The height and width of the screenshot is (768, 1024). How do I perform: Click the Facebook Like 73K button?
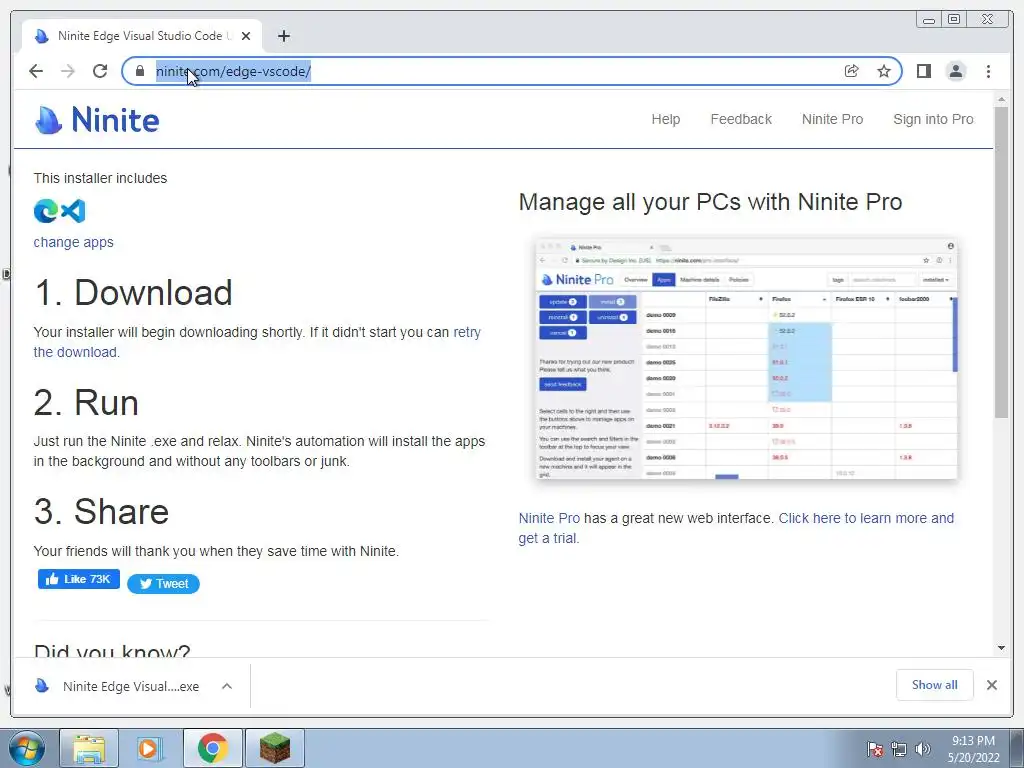(x=79, y=579)
